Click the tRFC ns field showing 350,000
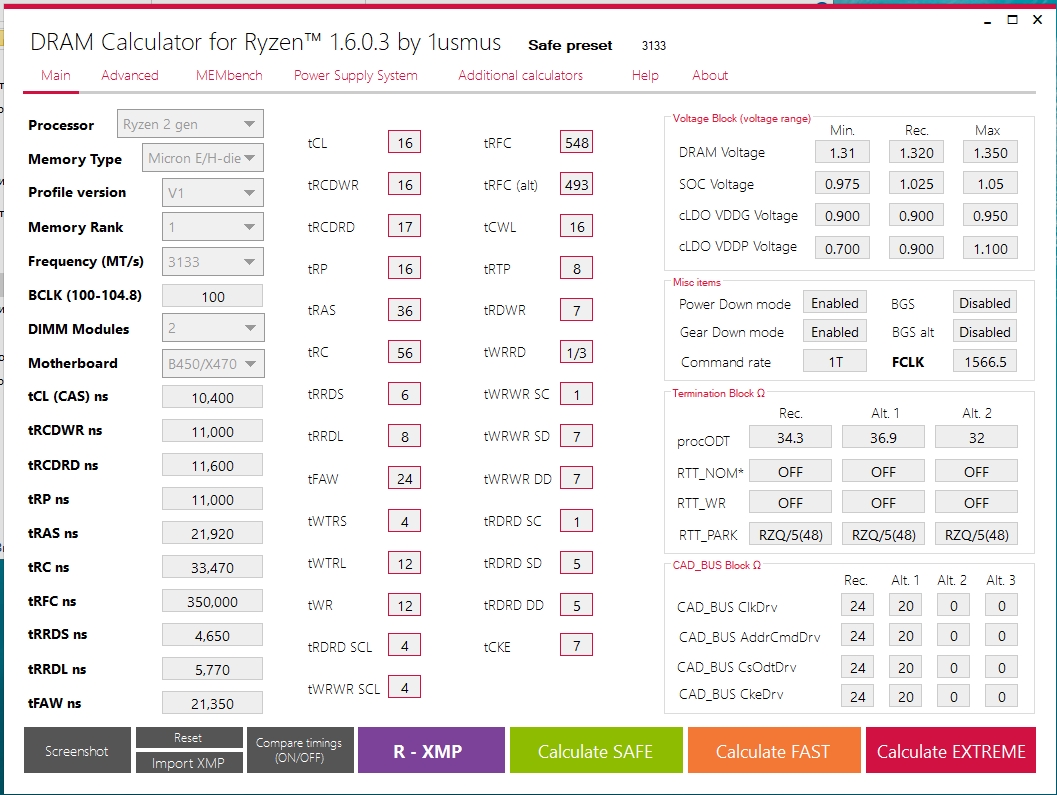This screenshot has height=795, width=1057. click(212, 601)
